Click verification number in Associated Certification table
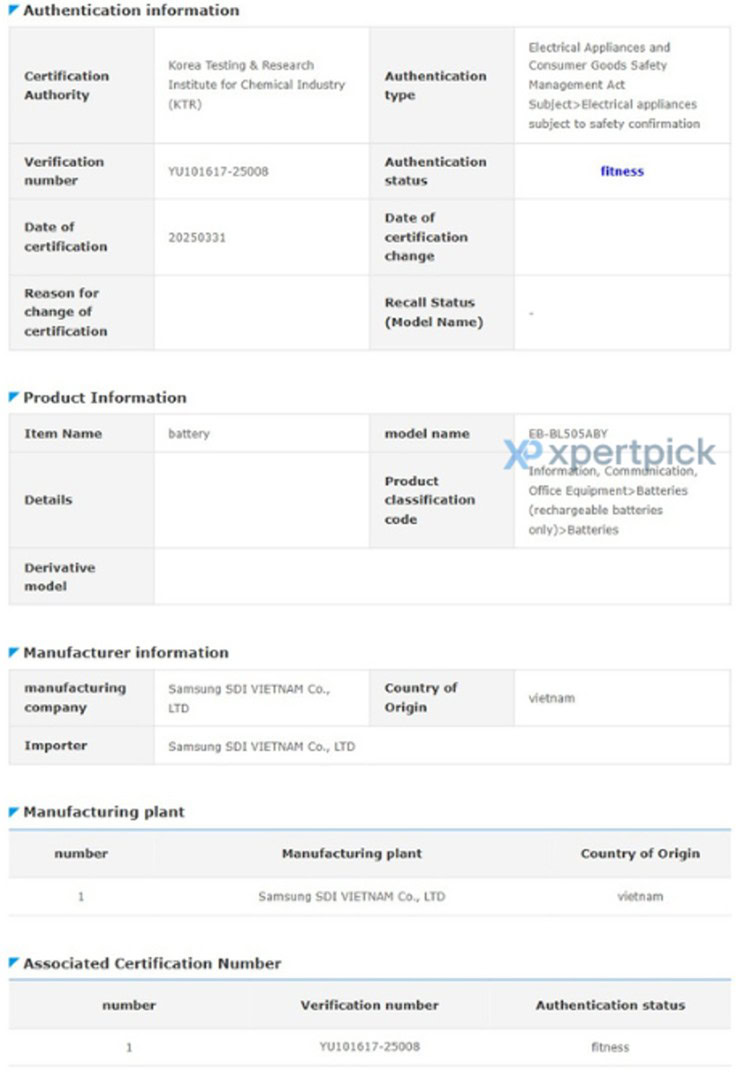Viewport: 741px width, 1080px height. point(369,1047)
